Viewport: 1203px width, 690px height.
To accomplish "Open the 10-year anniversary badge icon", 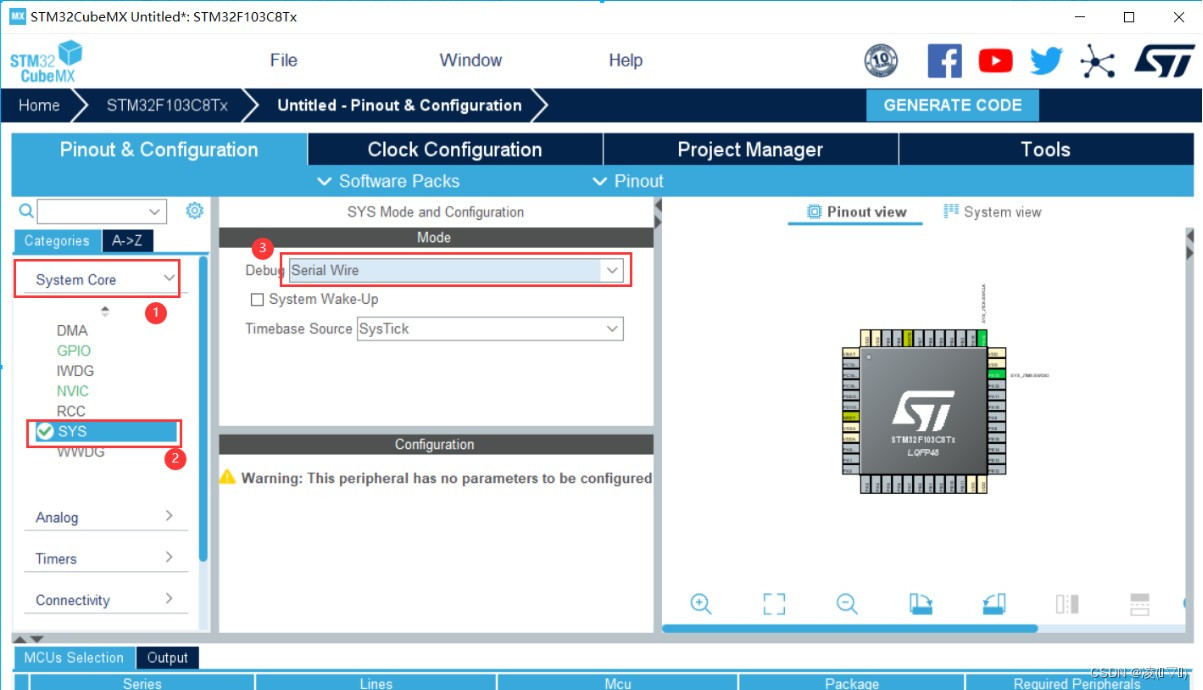I will [x=881, y=62].
